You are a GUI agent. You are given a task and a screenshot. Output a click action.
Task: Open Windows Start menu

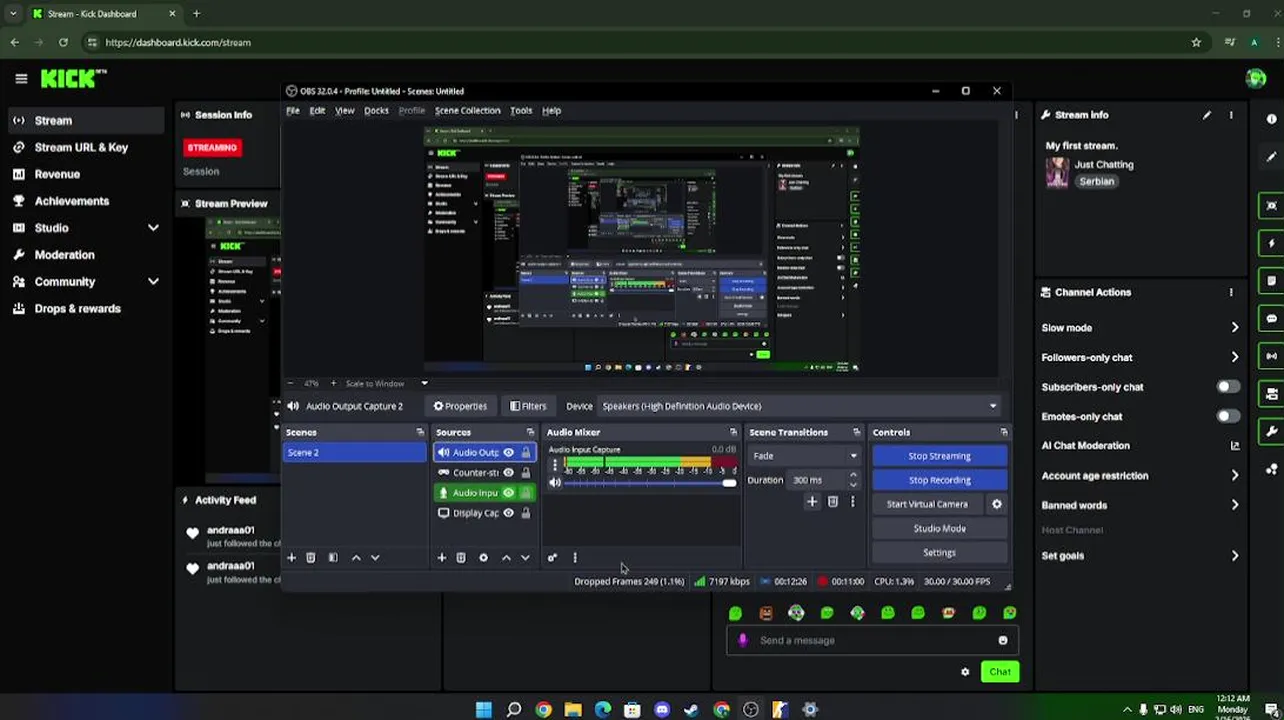[484, 710]
